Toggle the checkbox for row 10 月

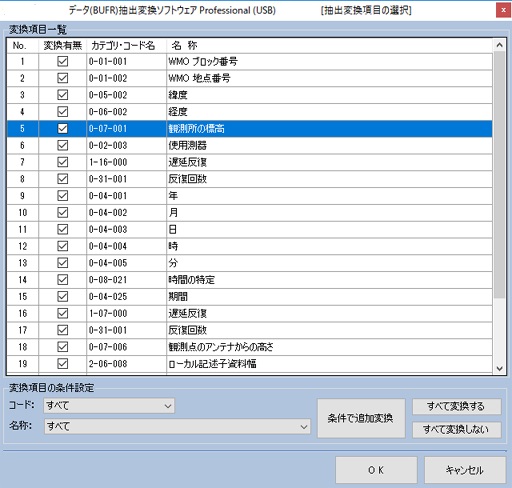point(63,213)
